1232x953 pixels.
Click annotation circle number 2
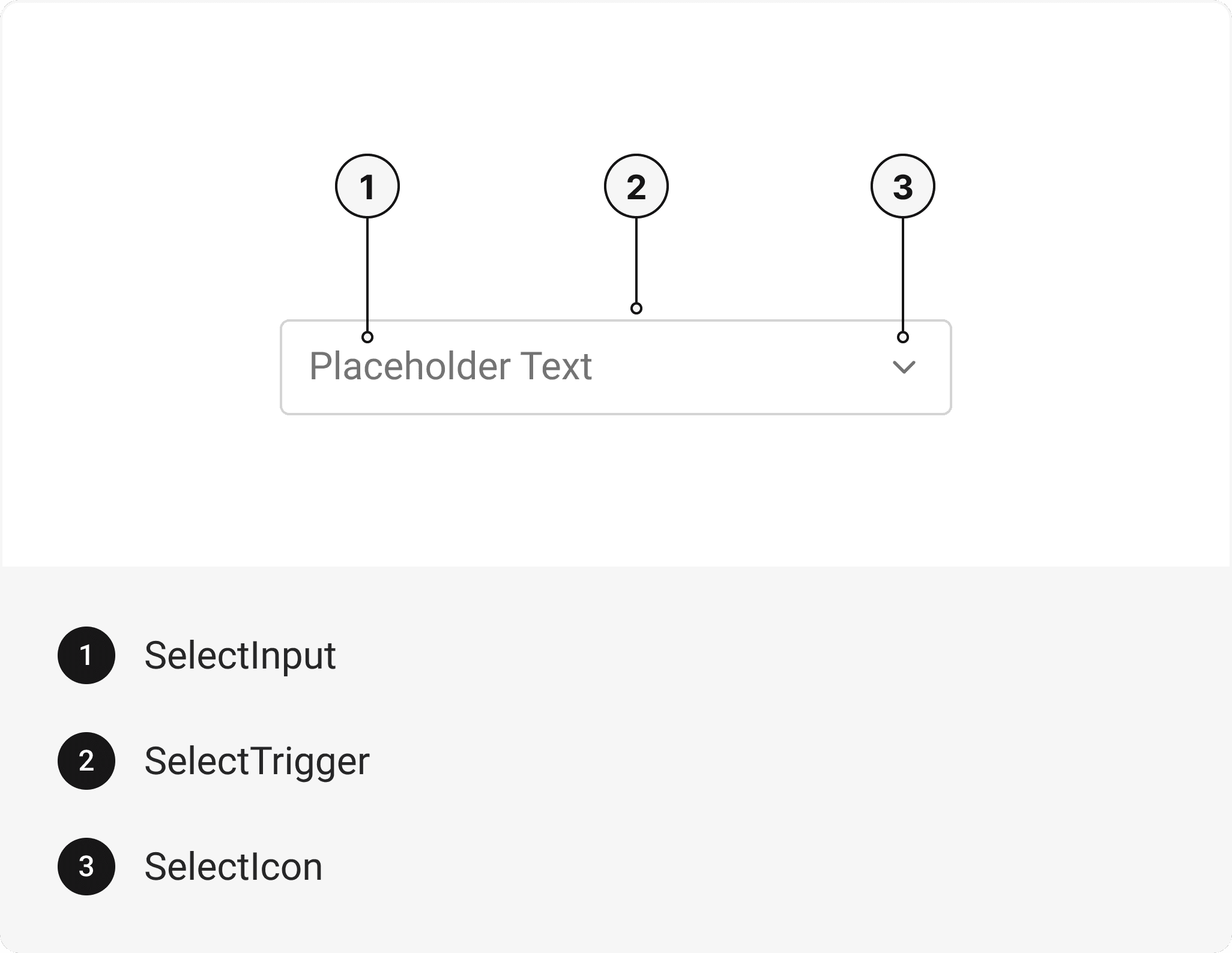(x=636, y=186)
